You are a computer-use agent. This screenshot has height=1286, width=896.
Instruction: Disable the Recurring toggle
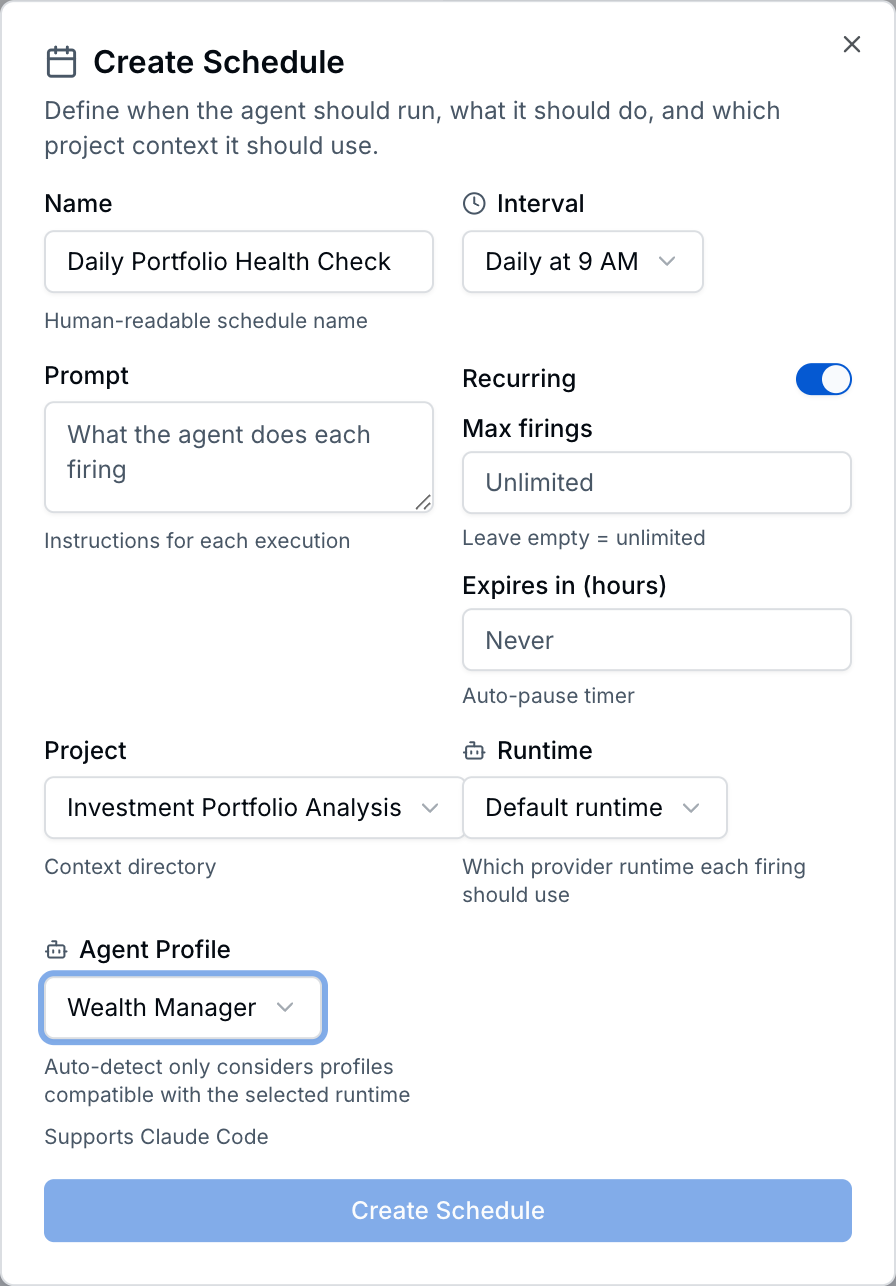pyautogui.click(x=823, y=379)
